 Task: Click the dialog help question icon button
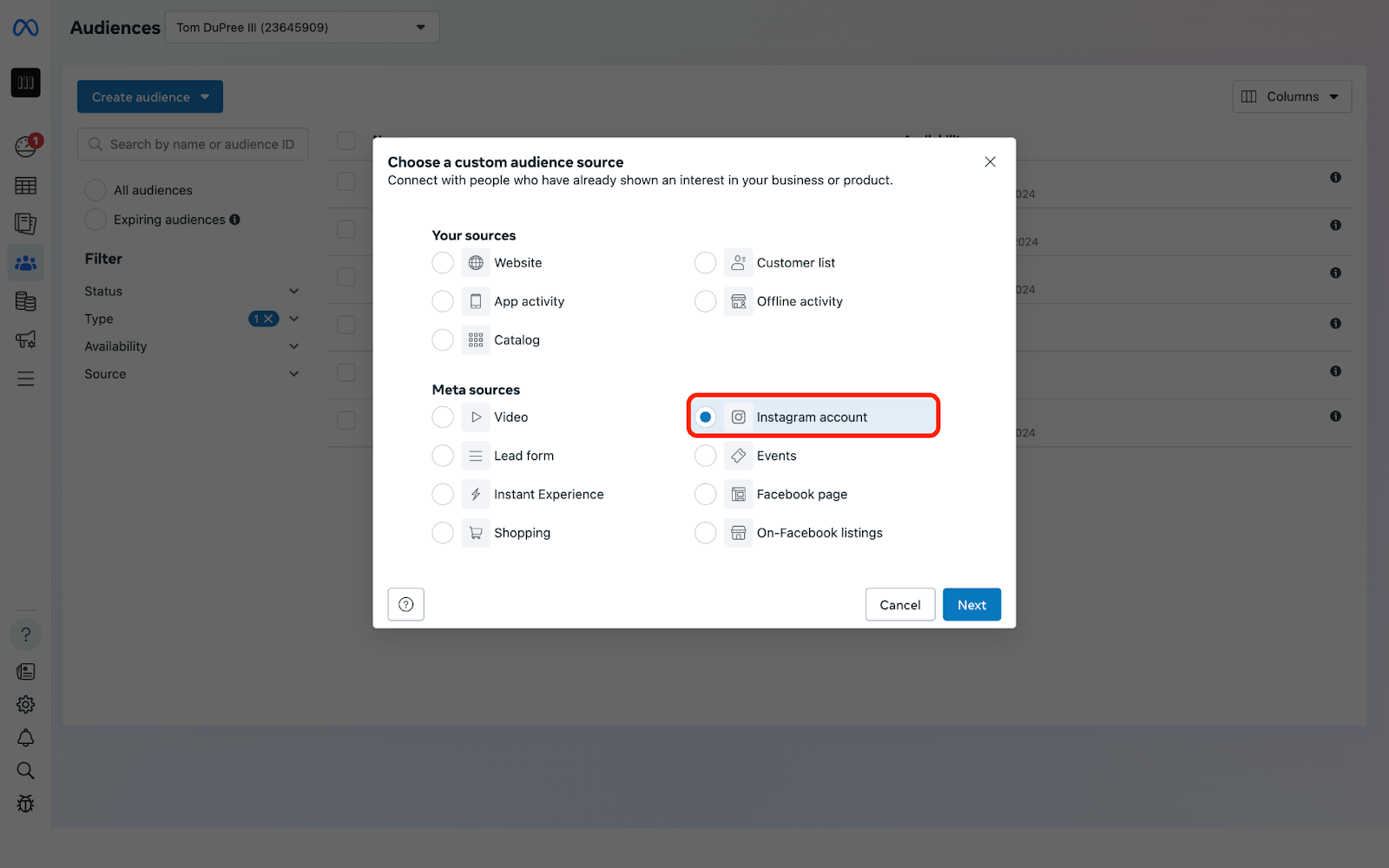406,605
